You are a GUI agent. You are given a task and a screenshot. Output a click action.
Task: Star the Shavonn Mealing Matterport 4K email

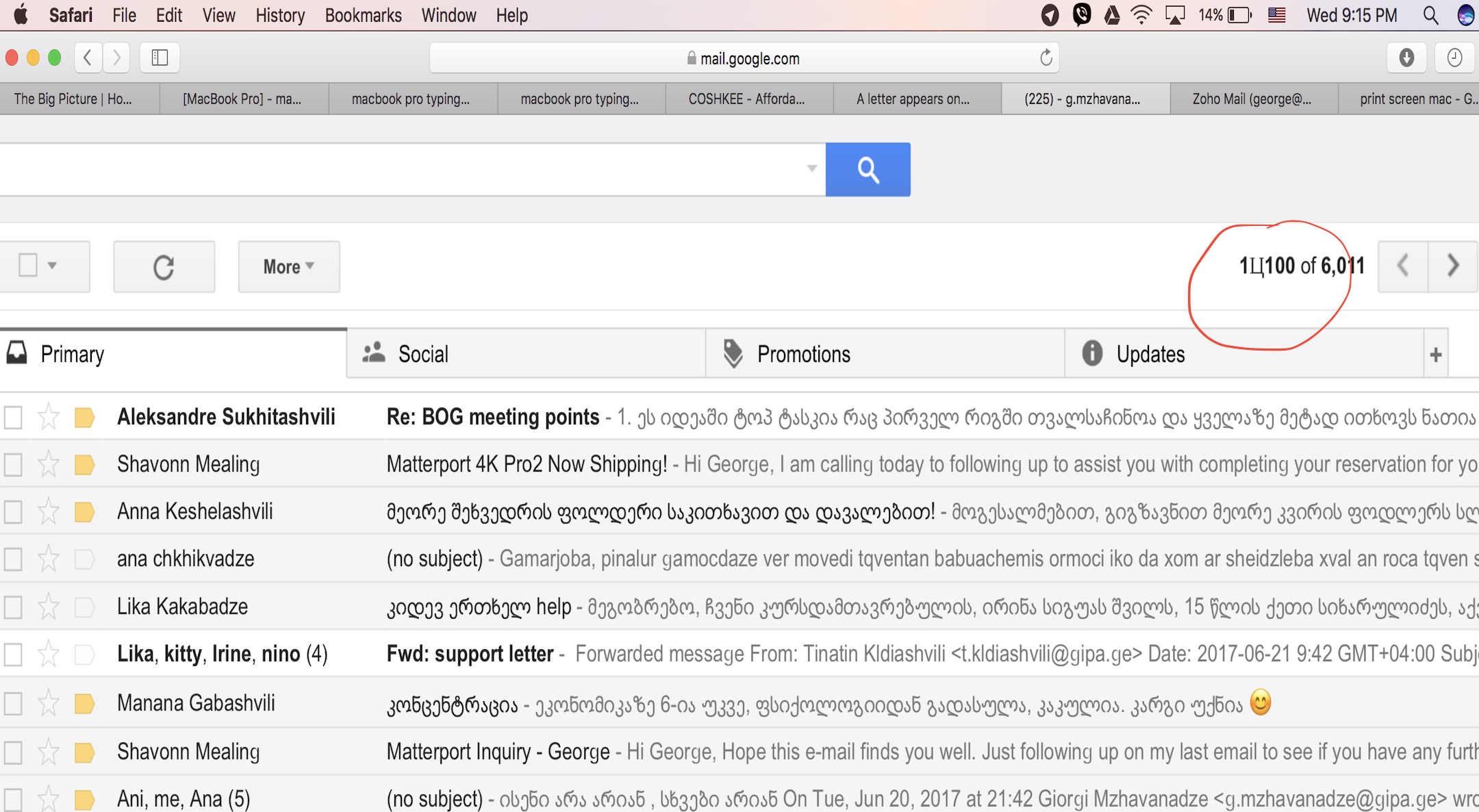pyautogui.click(x=49, y=464)
